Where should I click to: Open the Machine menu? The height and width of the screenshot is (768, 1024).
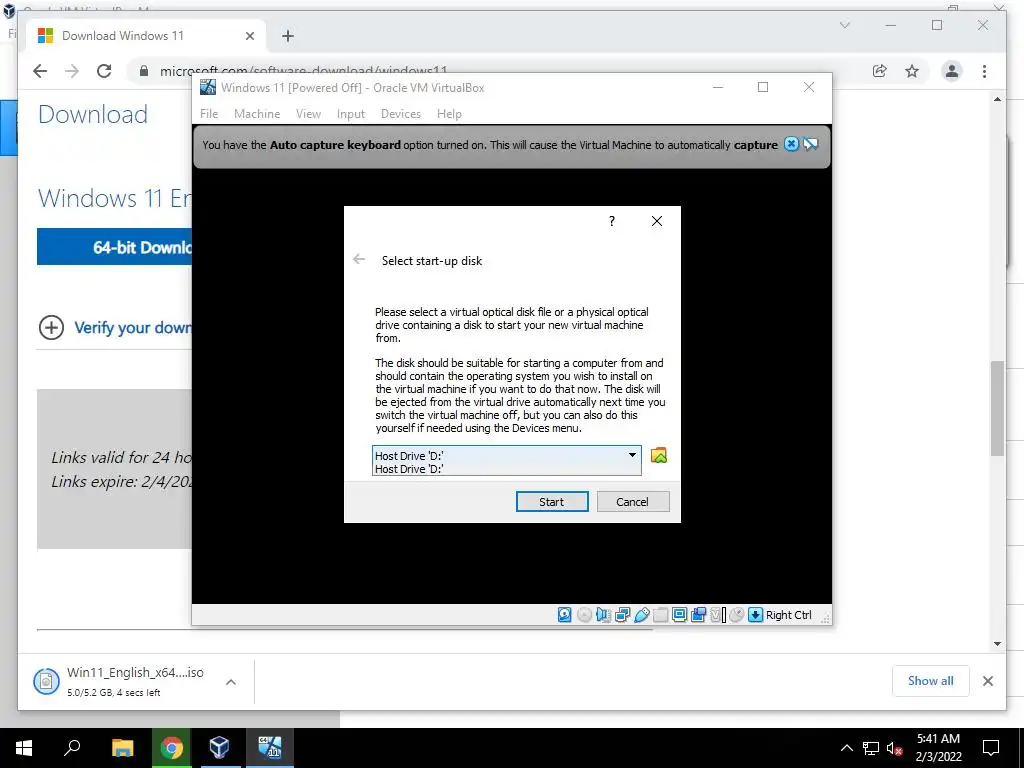tap(257, 114)
